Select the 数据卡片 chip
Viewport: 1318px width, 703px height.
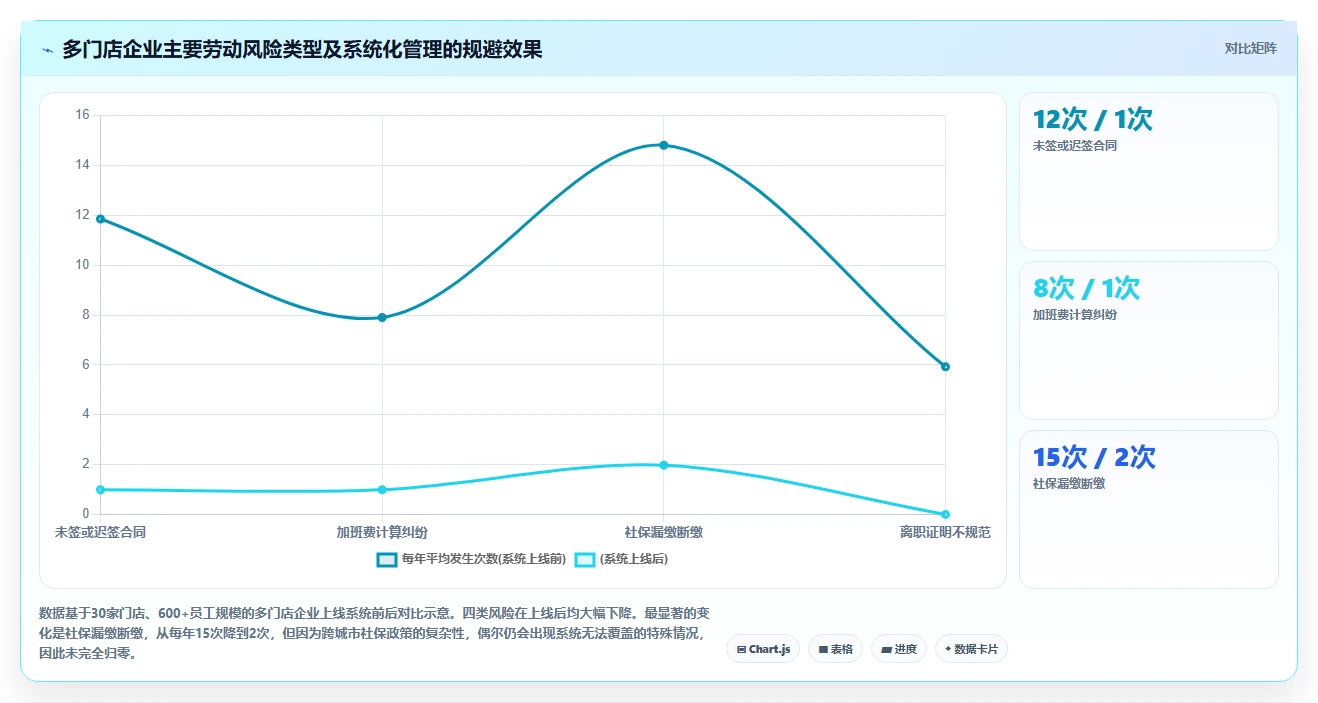(971, 649)
